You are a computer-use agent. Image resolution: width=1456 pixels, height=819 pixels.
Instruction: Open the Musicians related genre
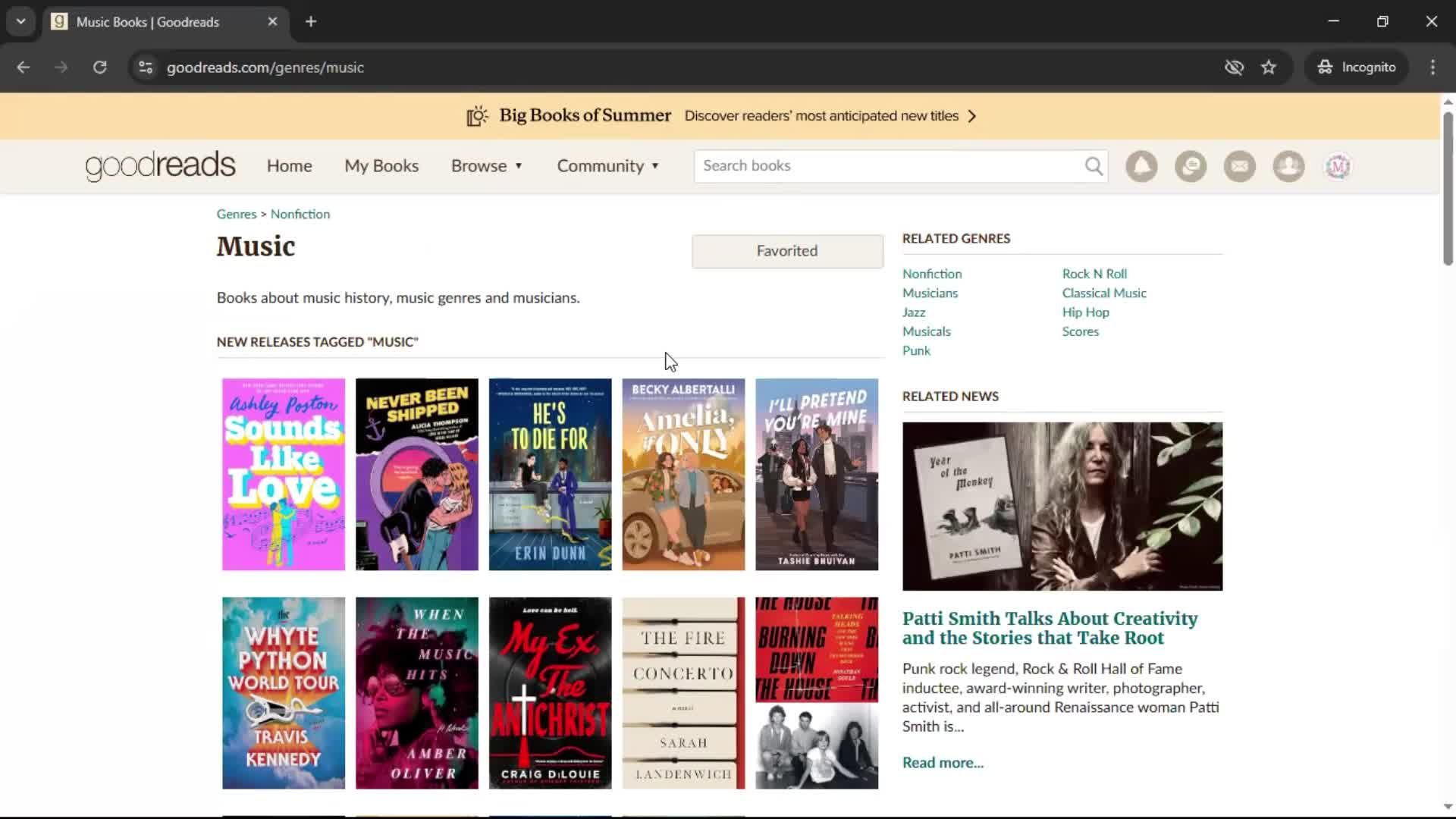pyautogui.click(x=930, y=293)
